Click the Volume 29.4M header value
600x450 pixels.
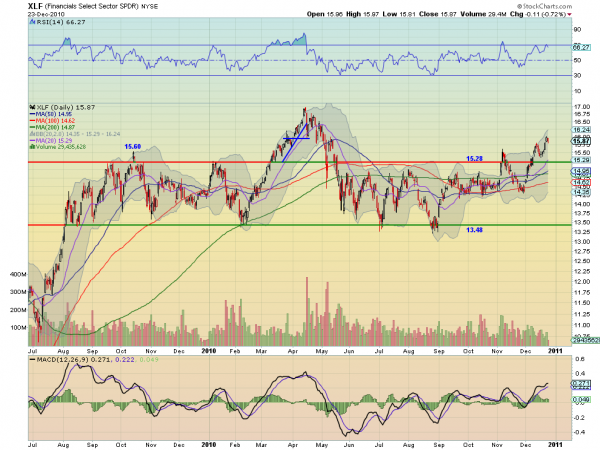tap(483, 14)
